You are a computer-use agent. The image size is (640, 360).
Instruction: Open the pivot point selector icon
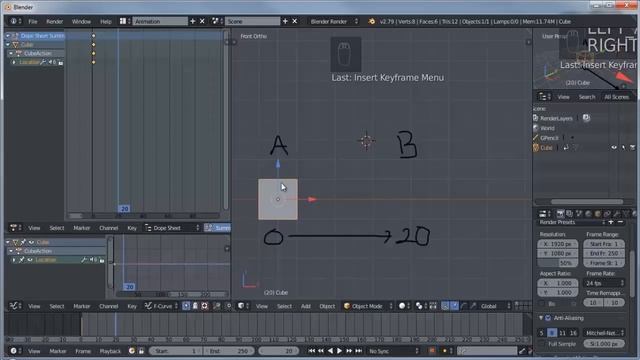[421, 306]
